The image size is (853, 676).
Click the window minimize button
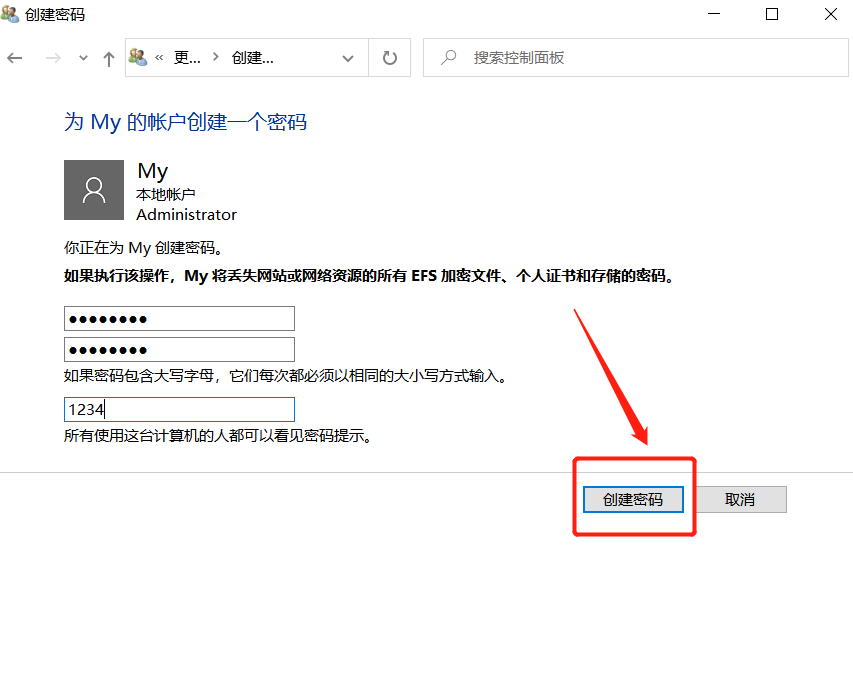713,14
